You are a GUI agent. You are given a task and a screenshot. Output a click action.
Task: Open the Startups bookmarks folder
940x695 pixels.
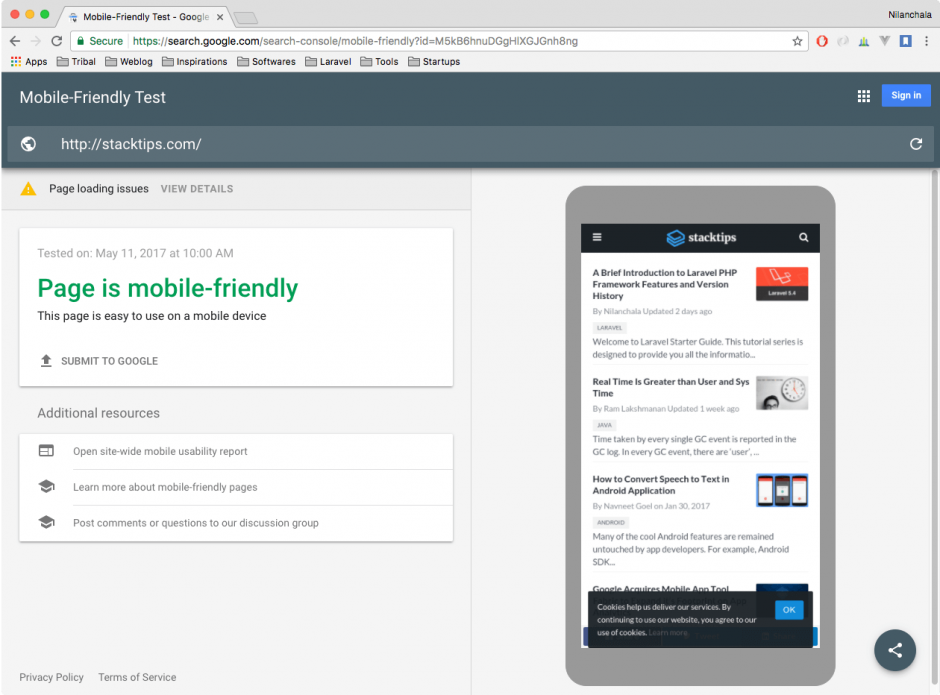(x=433, y=62)
